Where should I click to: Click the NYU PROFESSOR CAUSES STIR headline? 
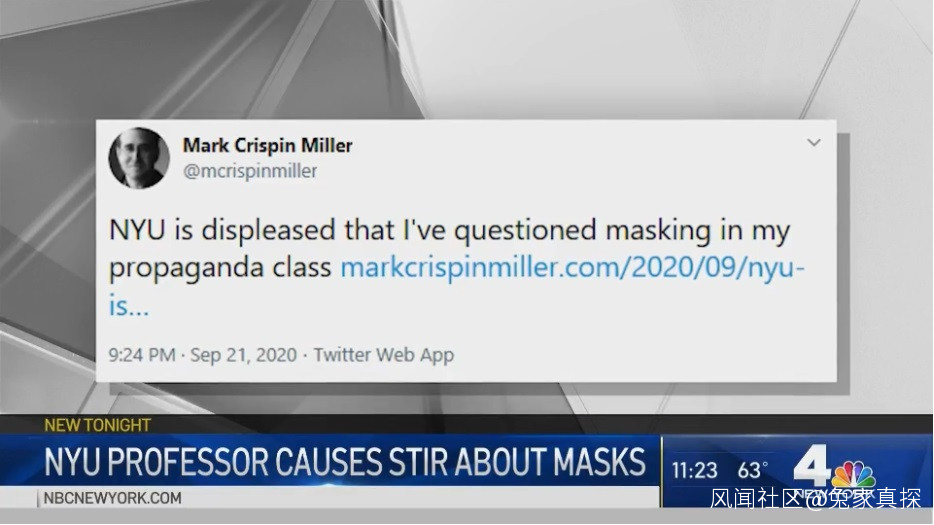pos(345,462)
